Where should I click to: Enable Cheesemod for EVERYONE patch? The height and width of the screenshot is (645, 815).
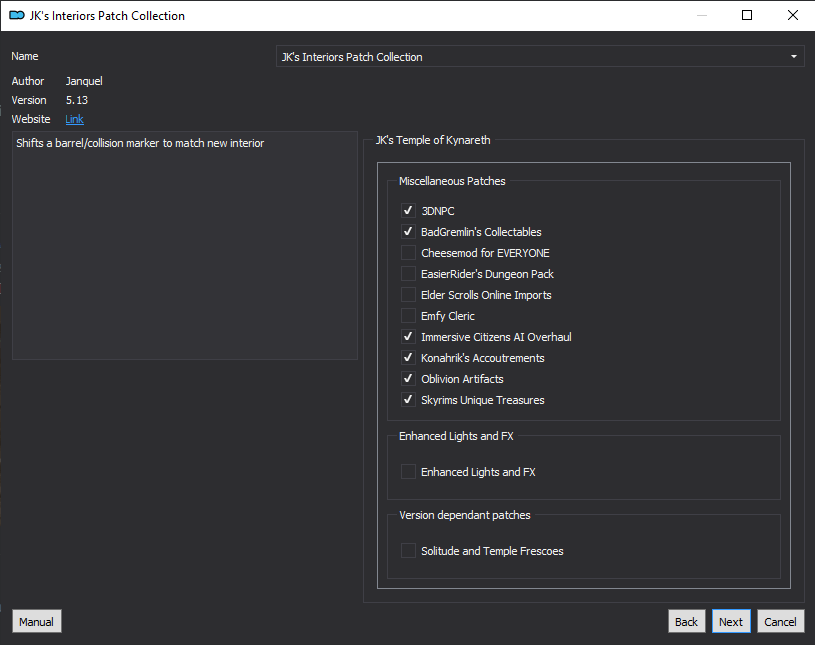(x=408, y=253)
